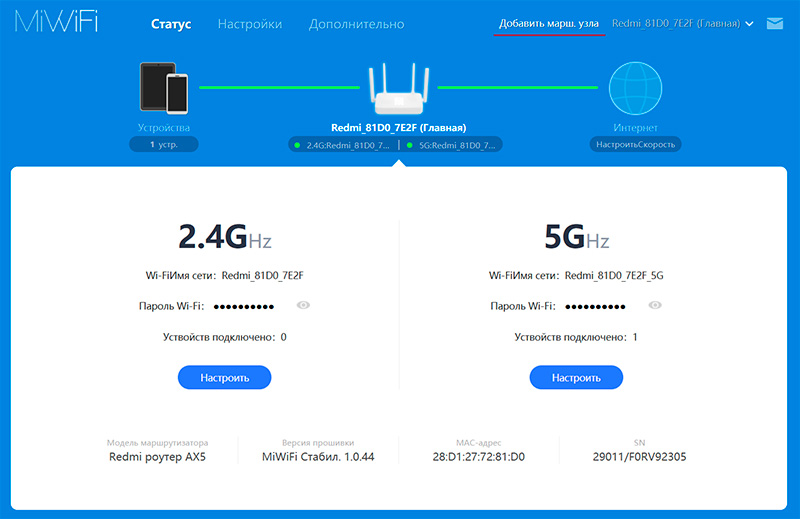The image size is (800, 519).
Task: Click the 1 устр. devices badge
Action: [164, 144]
